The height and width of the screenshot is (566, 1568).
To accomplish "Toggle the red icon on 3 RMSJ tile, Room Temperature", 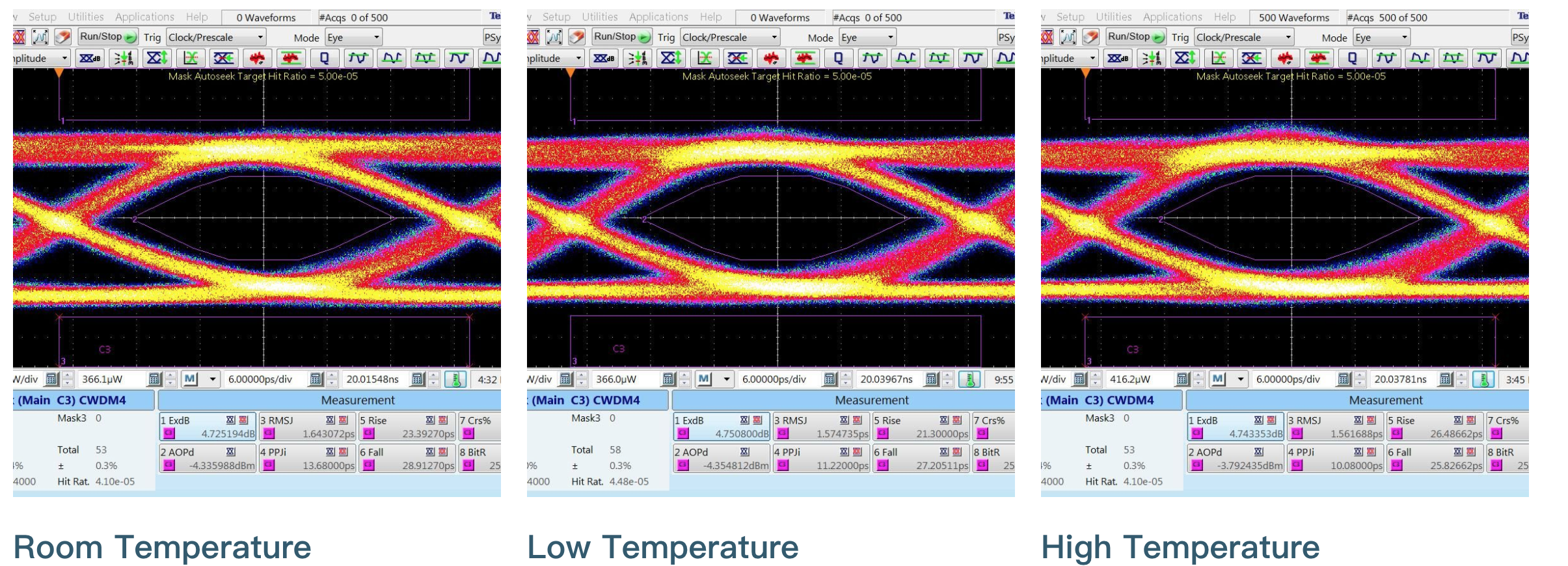I will click(x=344, y=420).
